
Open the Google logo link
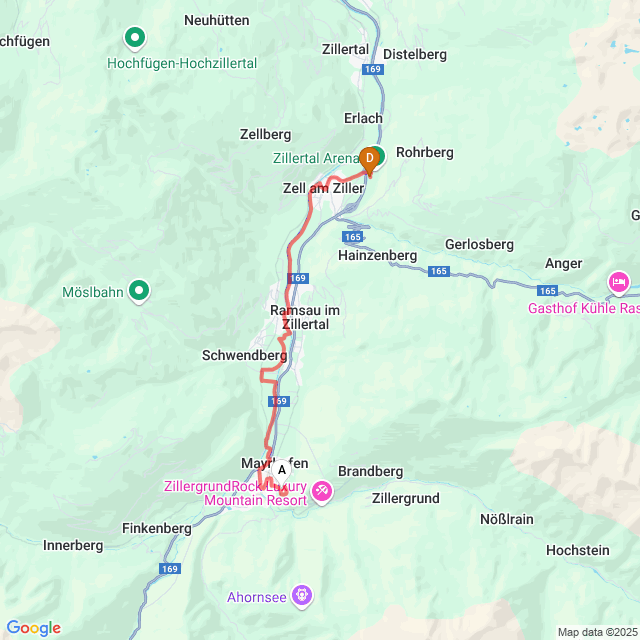(x=34, y=628)
